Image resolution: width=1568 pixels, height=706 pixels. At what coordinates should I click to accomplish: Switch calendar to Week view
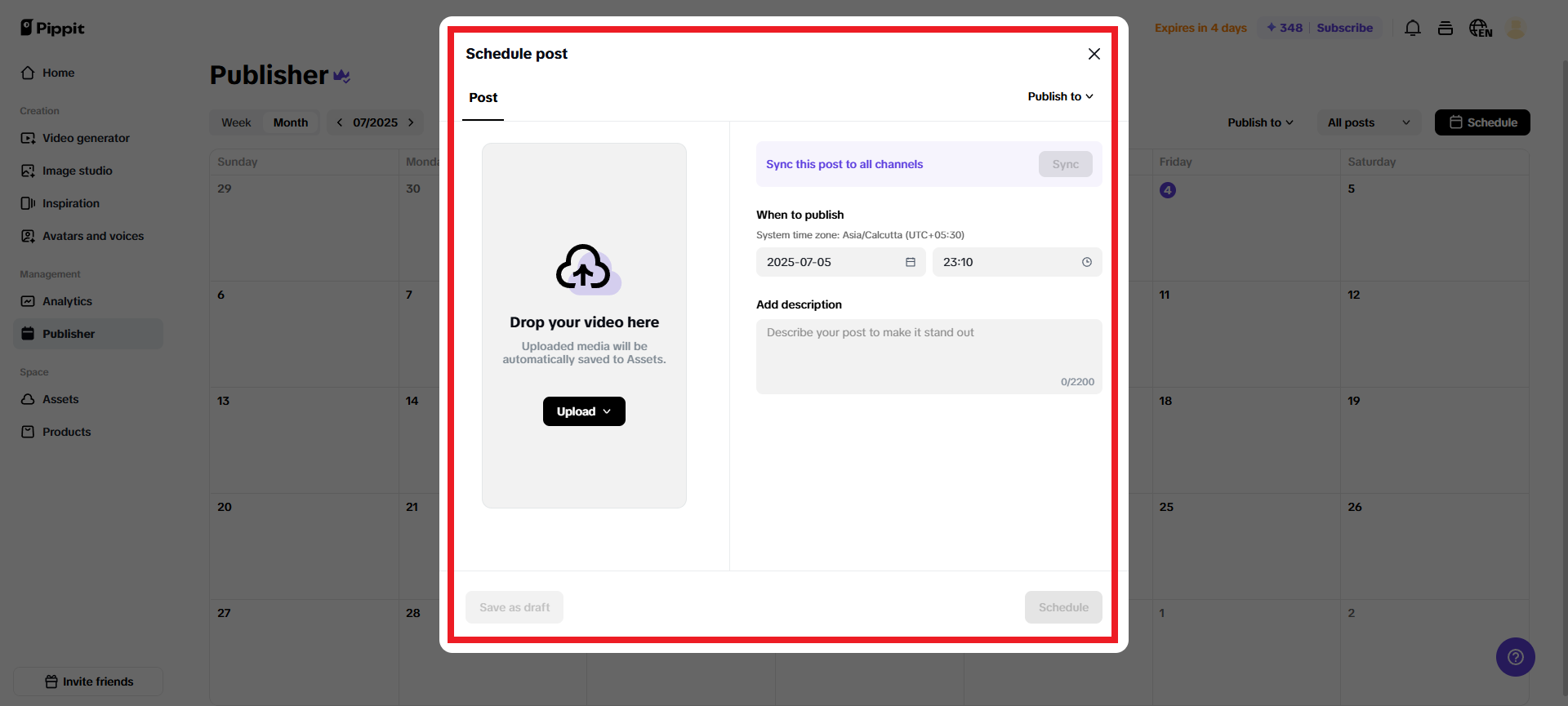click(236, 122)
